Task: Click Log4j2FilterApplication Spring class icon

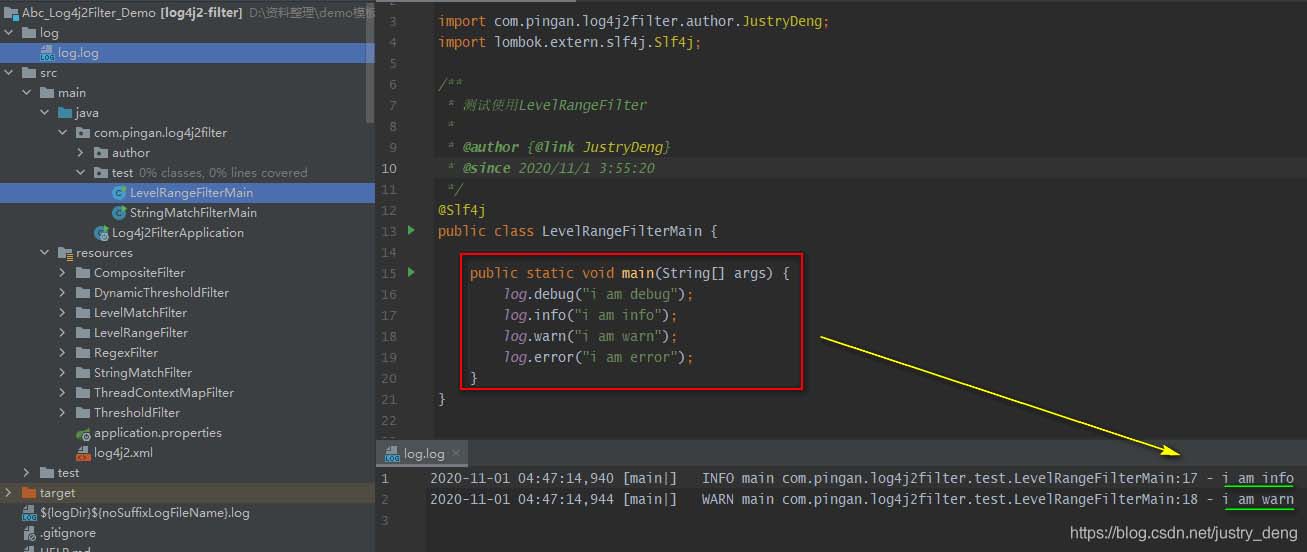Action: pyautogui.click(x=102, y=233)
